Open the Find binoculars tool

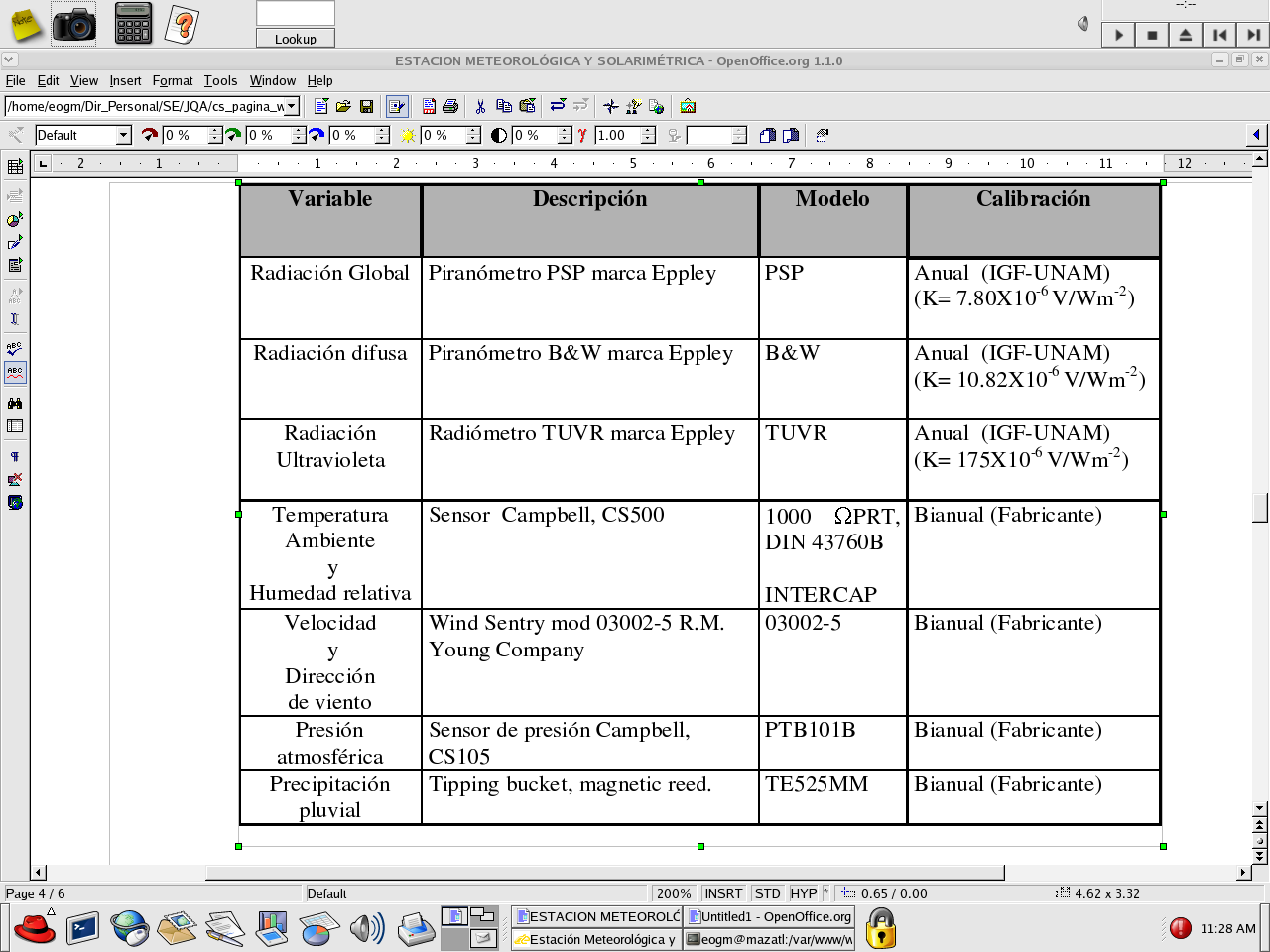[15, 403]
